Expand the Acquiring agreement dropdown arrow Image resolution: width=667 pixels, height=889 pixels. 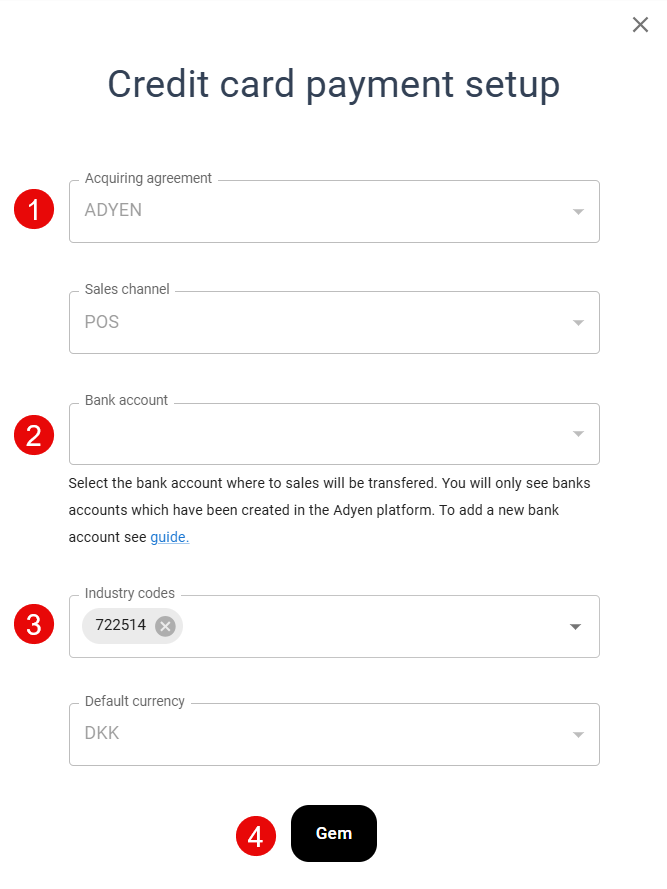click(x=577, y=212)
